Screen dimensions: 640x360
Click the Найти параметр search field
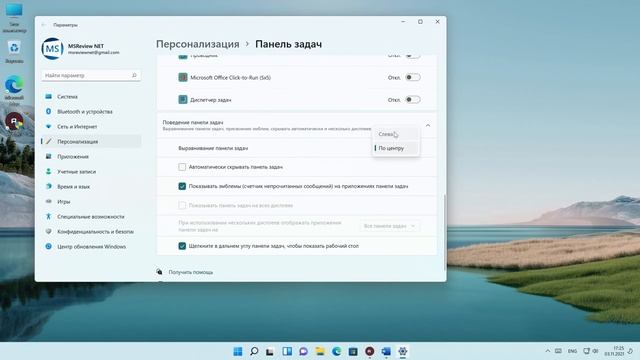(91, 75)
